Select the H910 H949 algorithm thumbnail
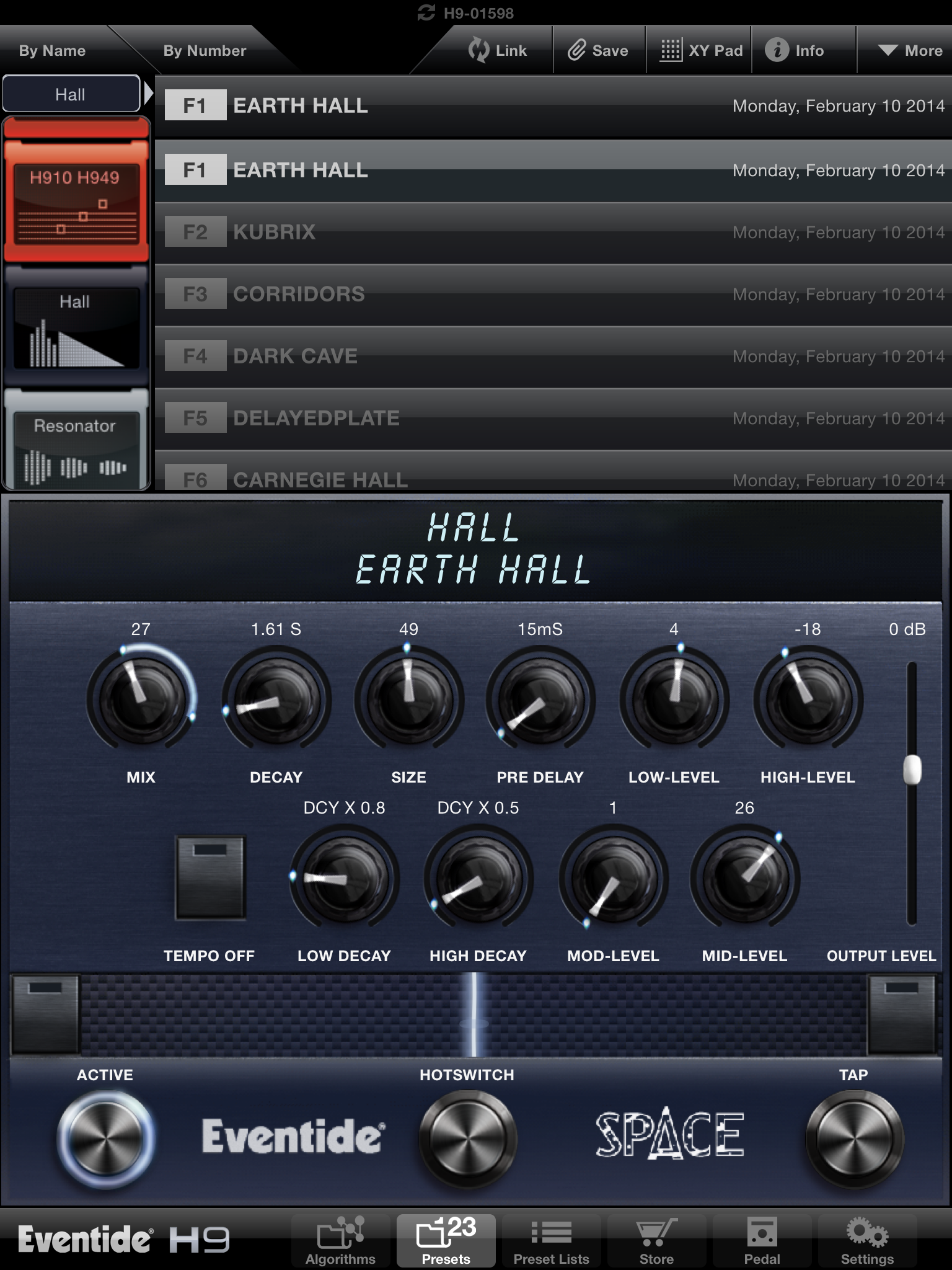This screenshot has width=952, height=1270. tap(76, 202)
